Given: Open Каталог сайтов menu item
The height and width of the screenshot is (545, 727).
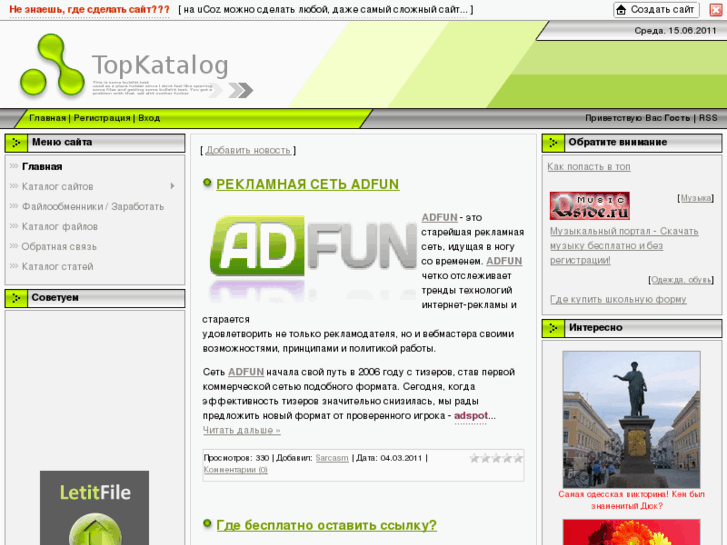Looking at the screenshot, I should (57, 186).
